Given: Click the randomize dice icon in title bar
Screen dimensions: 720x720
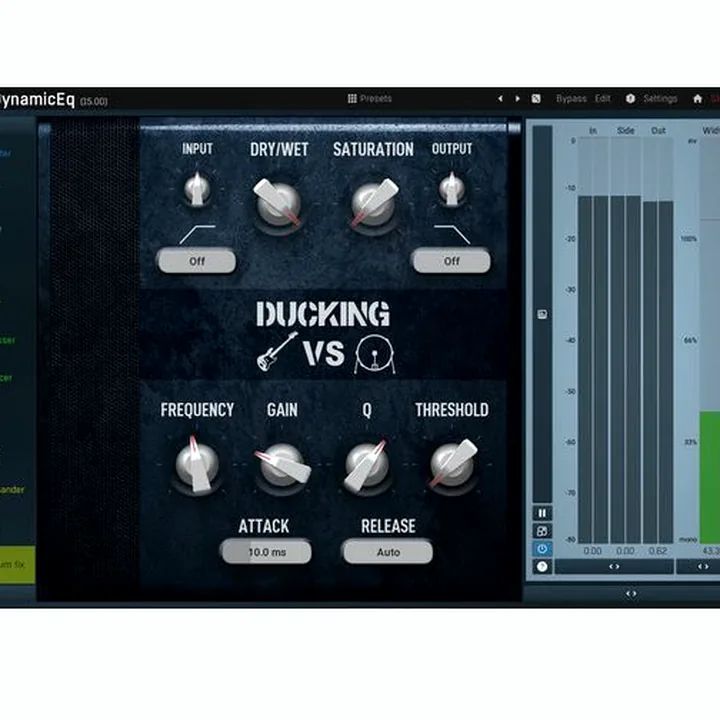Looking at the screenshot, I should [x=536, y=99].
